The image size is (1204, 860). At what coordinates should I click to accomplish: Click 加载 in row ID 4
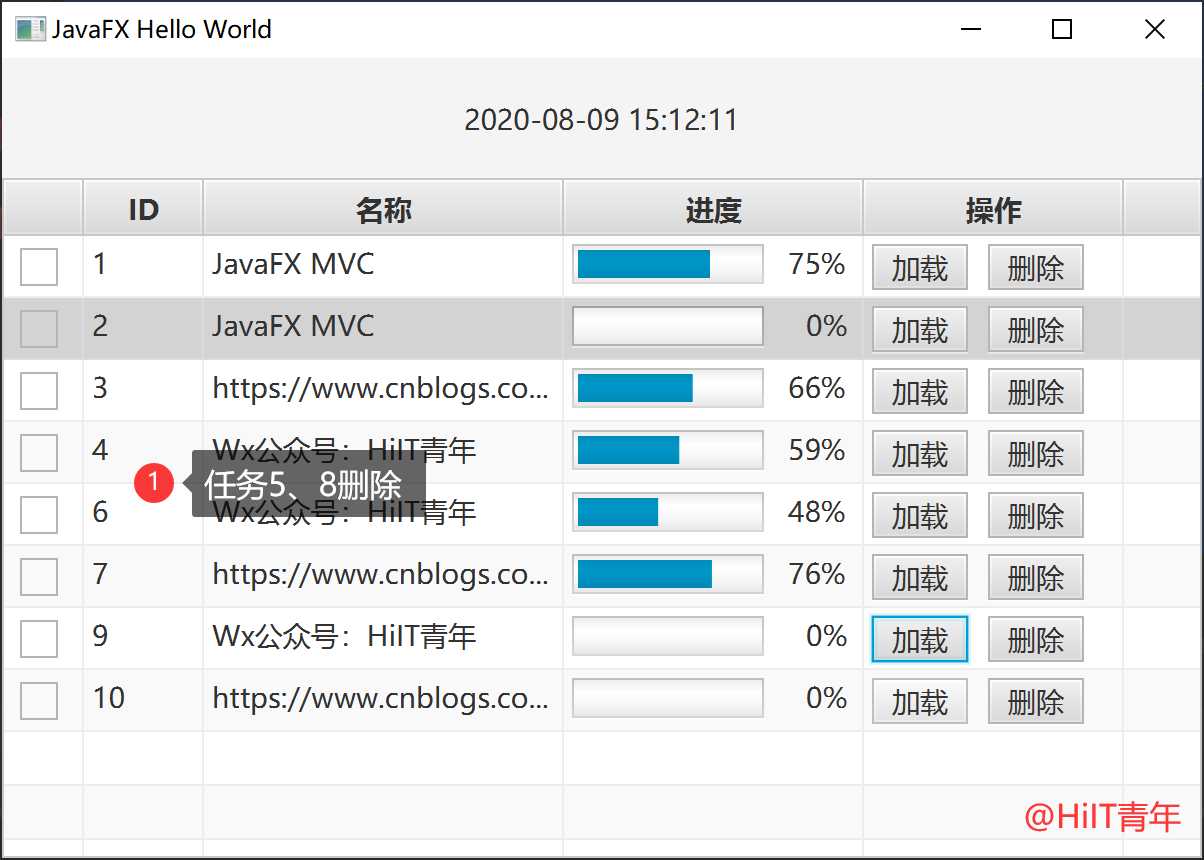(920, 453)
